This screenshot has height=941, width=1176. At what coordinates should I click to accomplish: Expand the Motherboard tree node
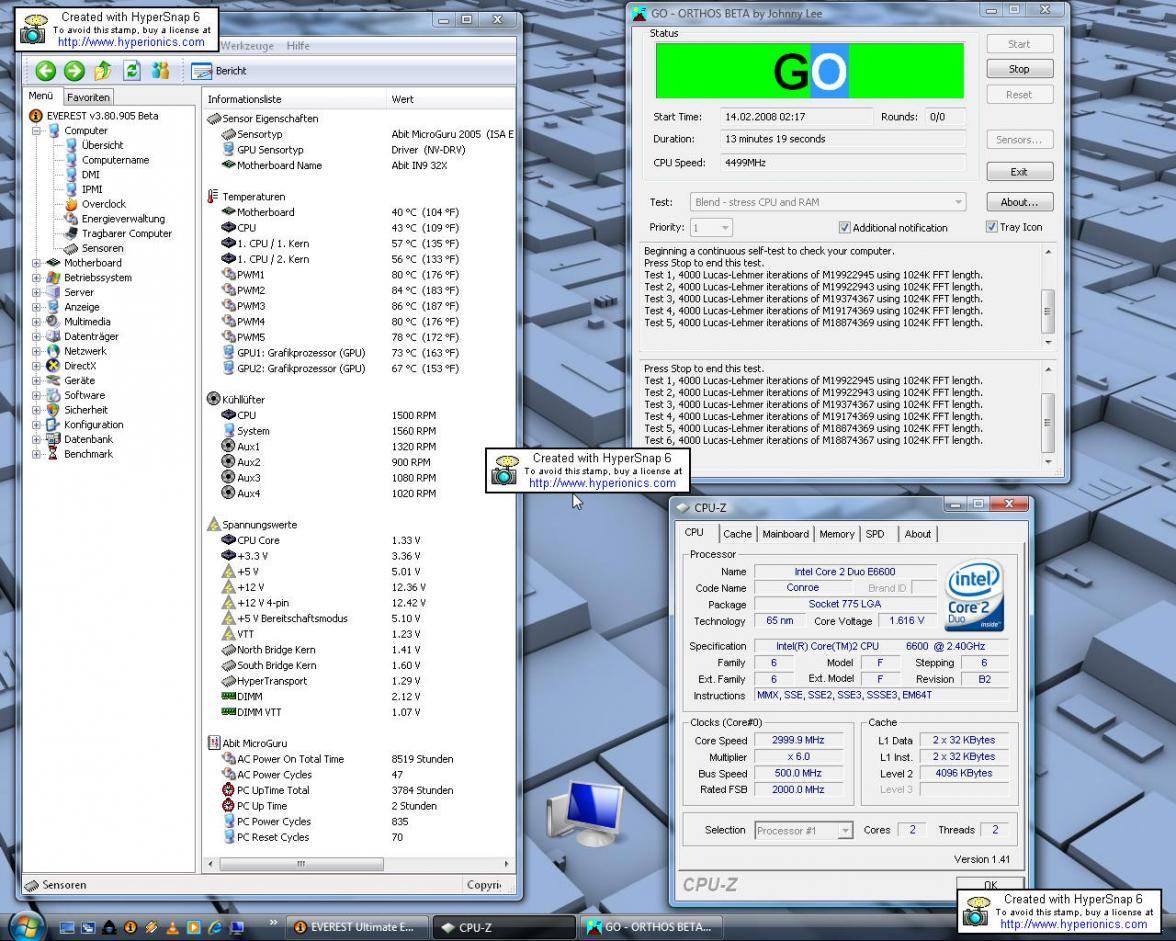pos(36,263)
